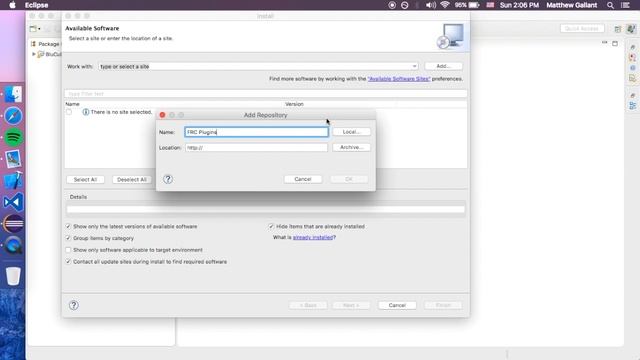Open Notification Center in the menu bar

click(x=625, y=5)
